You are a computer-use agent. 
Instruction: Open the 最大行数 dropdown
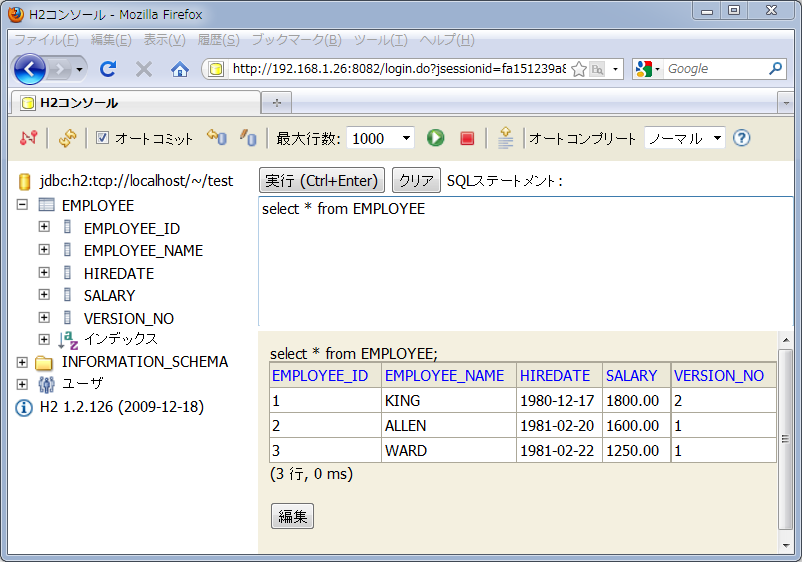pyautogui.click(x=380, y=138)
